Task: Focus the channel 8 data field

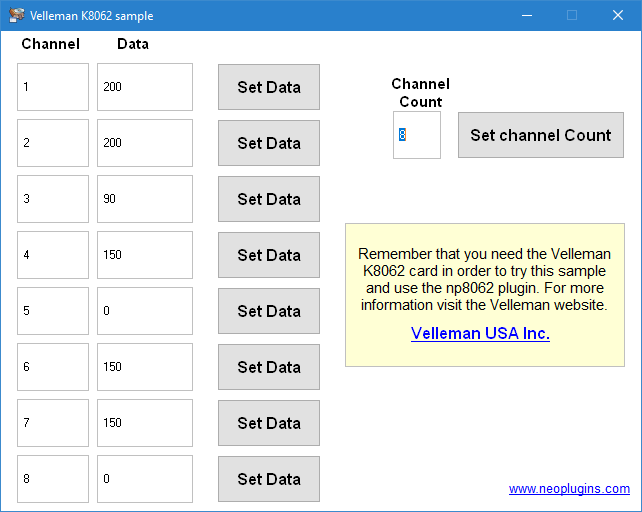Action: click(x=145, y=479)
